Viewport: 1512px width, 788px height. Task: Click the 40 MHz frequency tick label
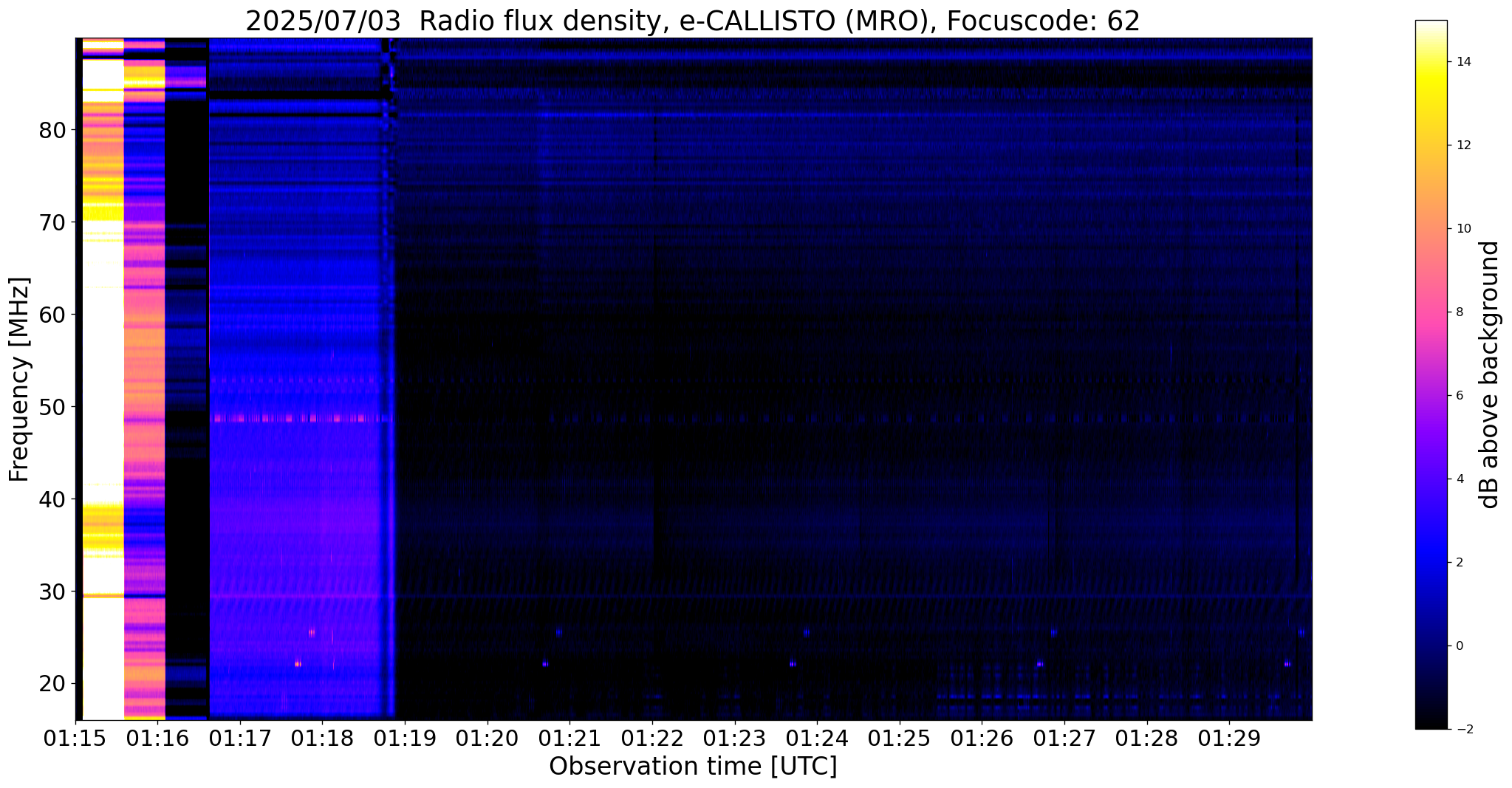52,499
